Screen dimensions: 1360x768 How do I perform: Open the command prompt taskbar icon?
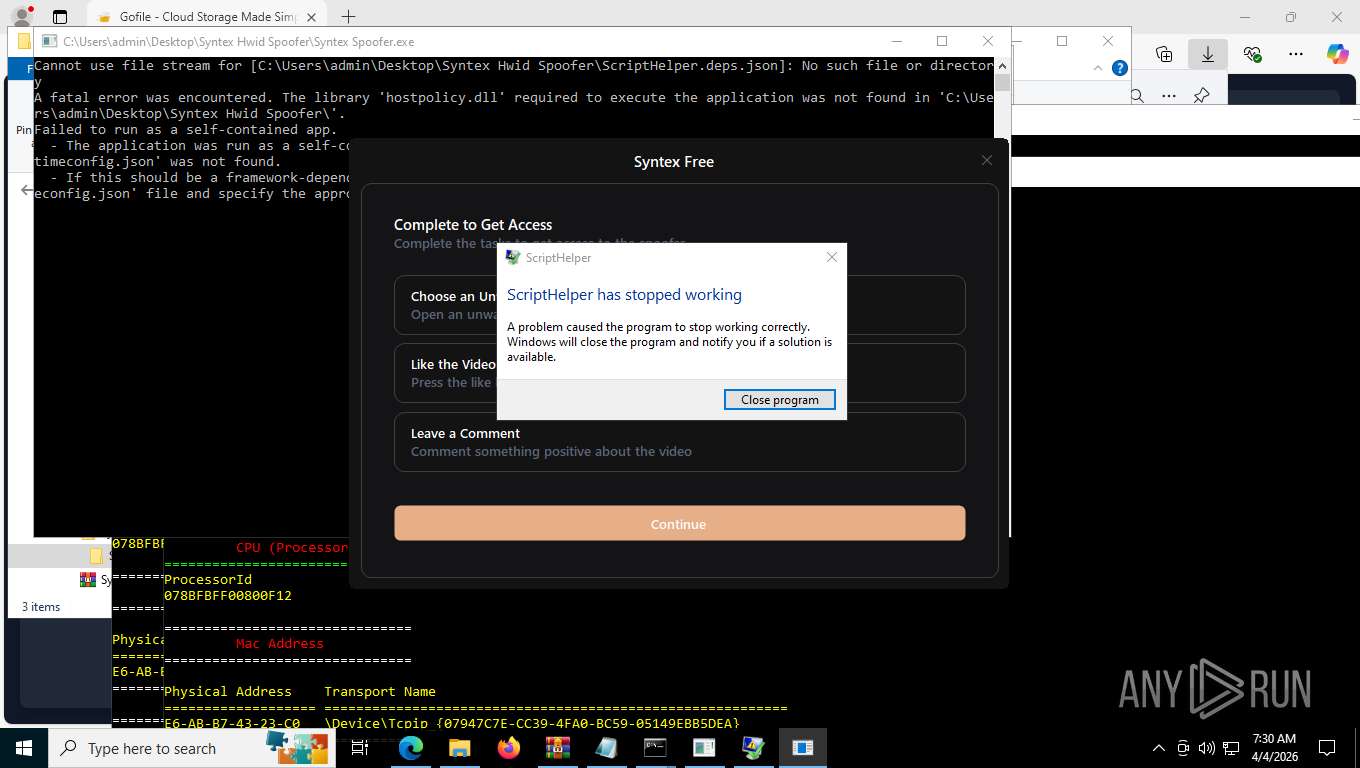tap(655, 748)
